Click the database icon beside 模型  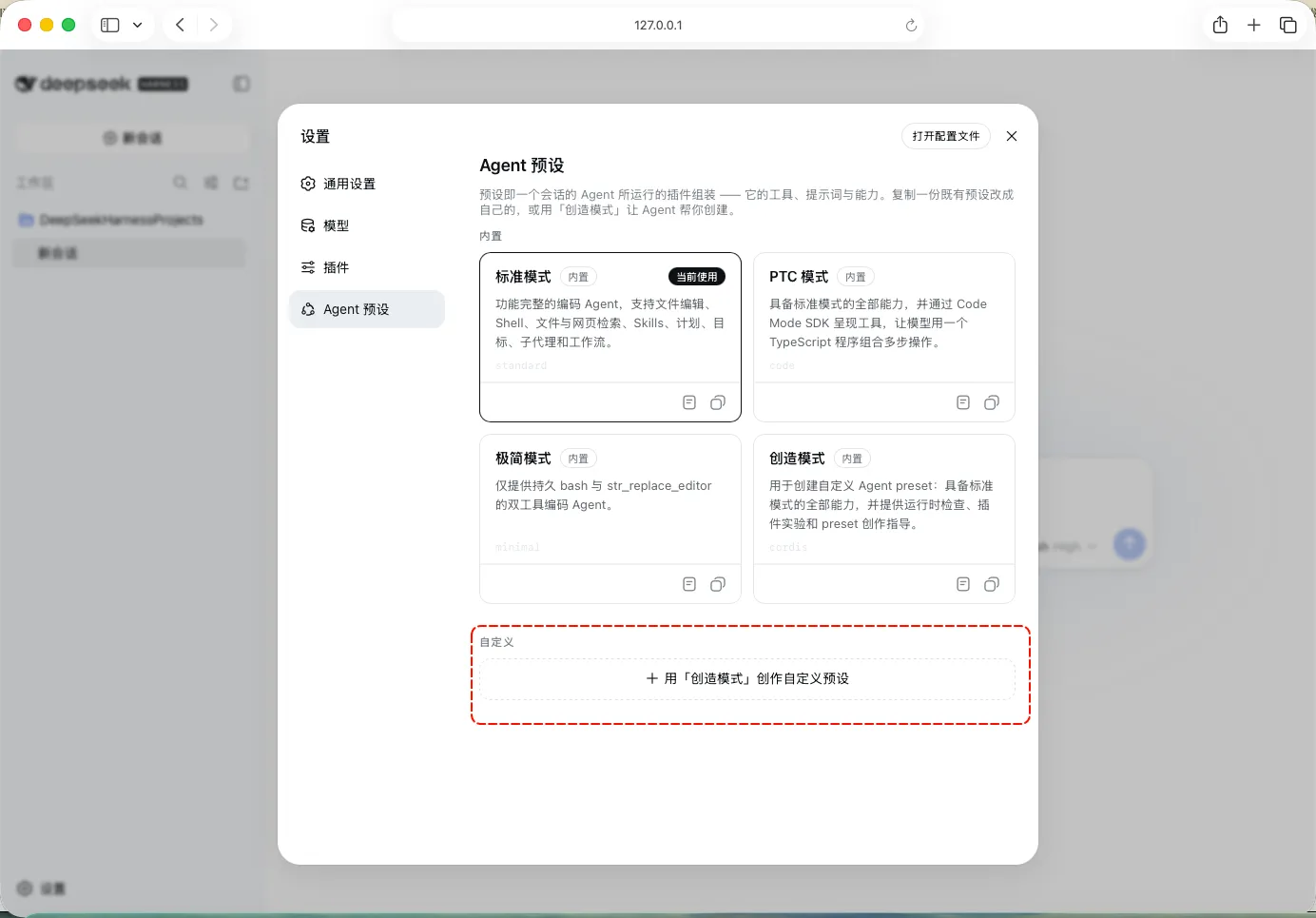point(308,225)
